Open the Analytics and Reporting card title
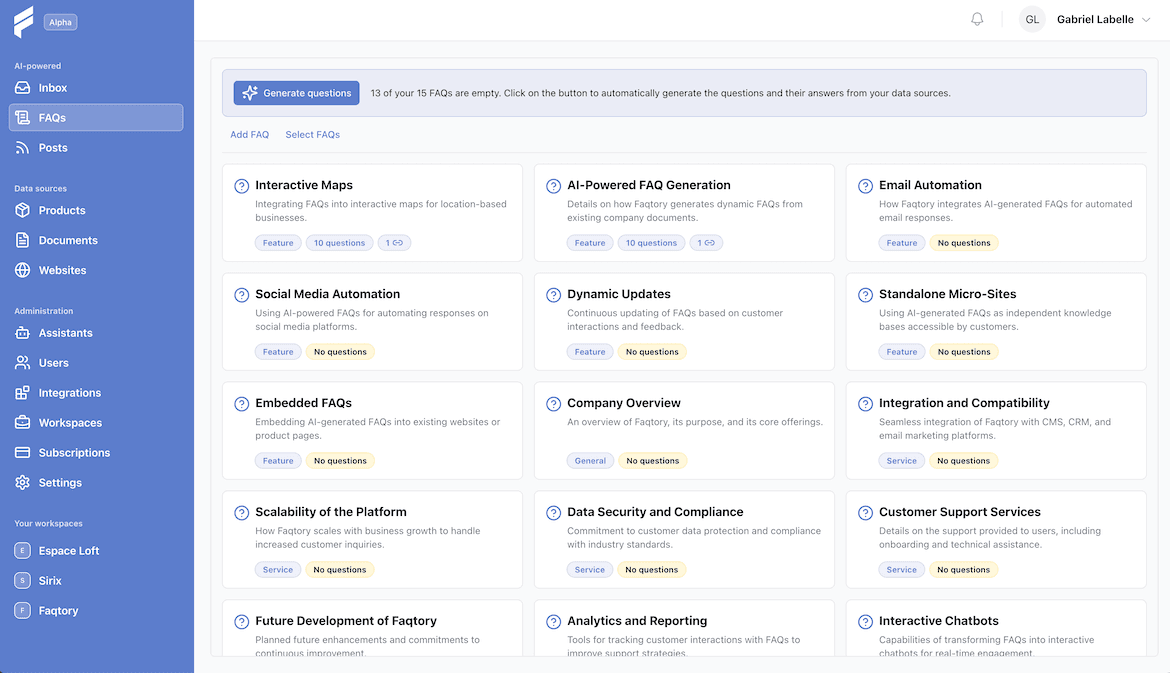Viewport: 1170px width, 673px height. [637, 621]
